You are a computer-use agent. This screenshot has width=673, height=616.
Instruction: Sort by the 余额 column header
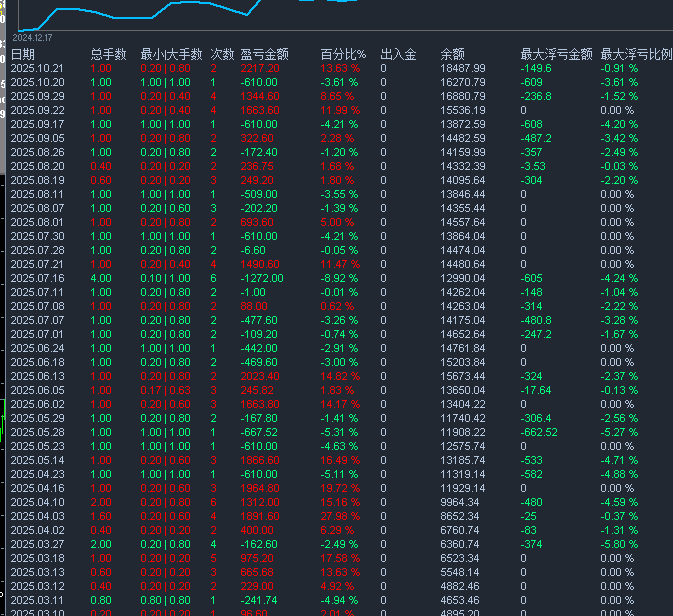[x=452, y=54]
